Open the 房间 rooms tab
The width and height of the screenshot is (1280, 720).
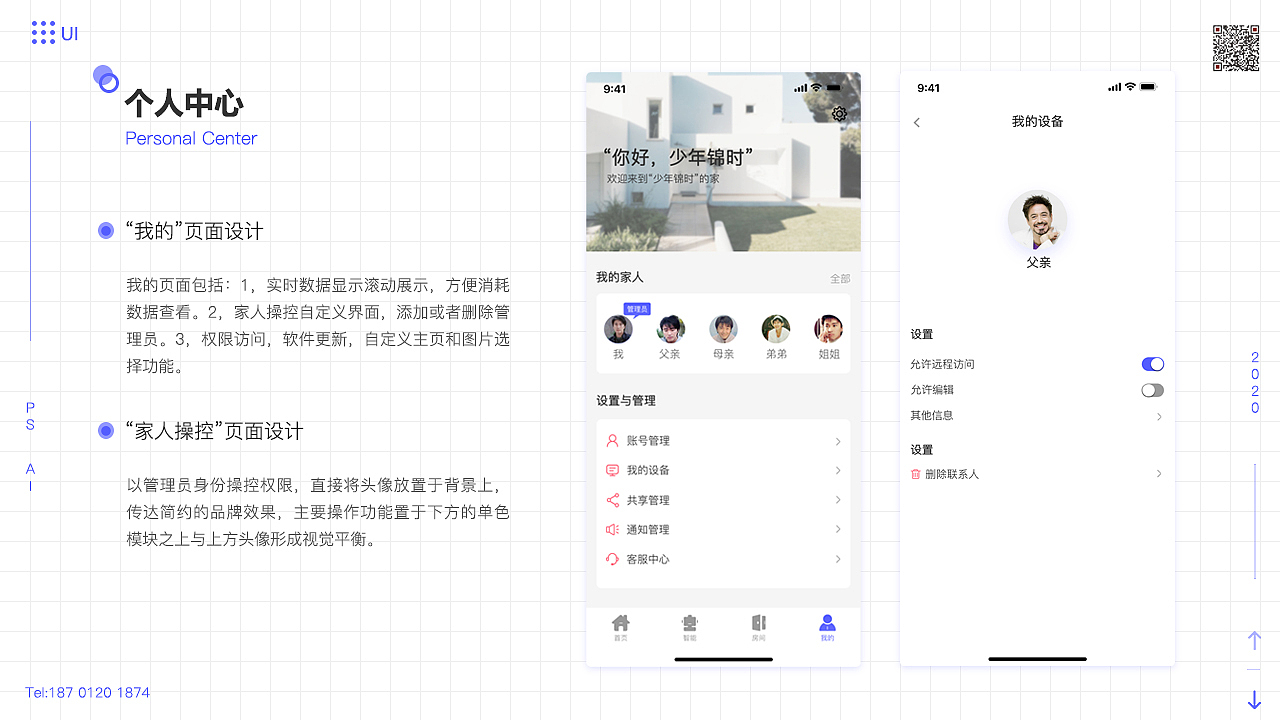758,628
